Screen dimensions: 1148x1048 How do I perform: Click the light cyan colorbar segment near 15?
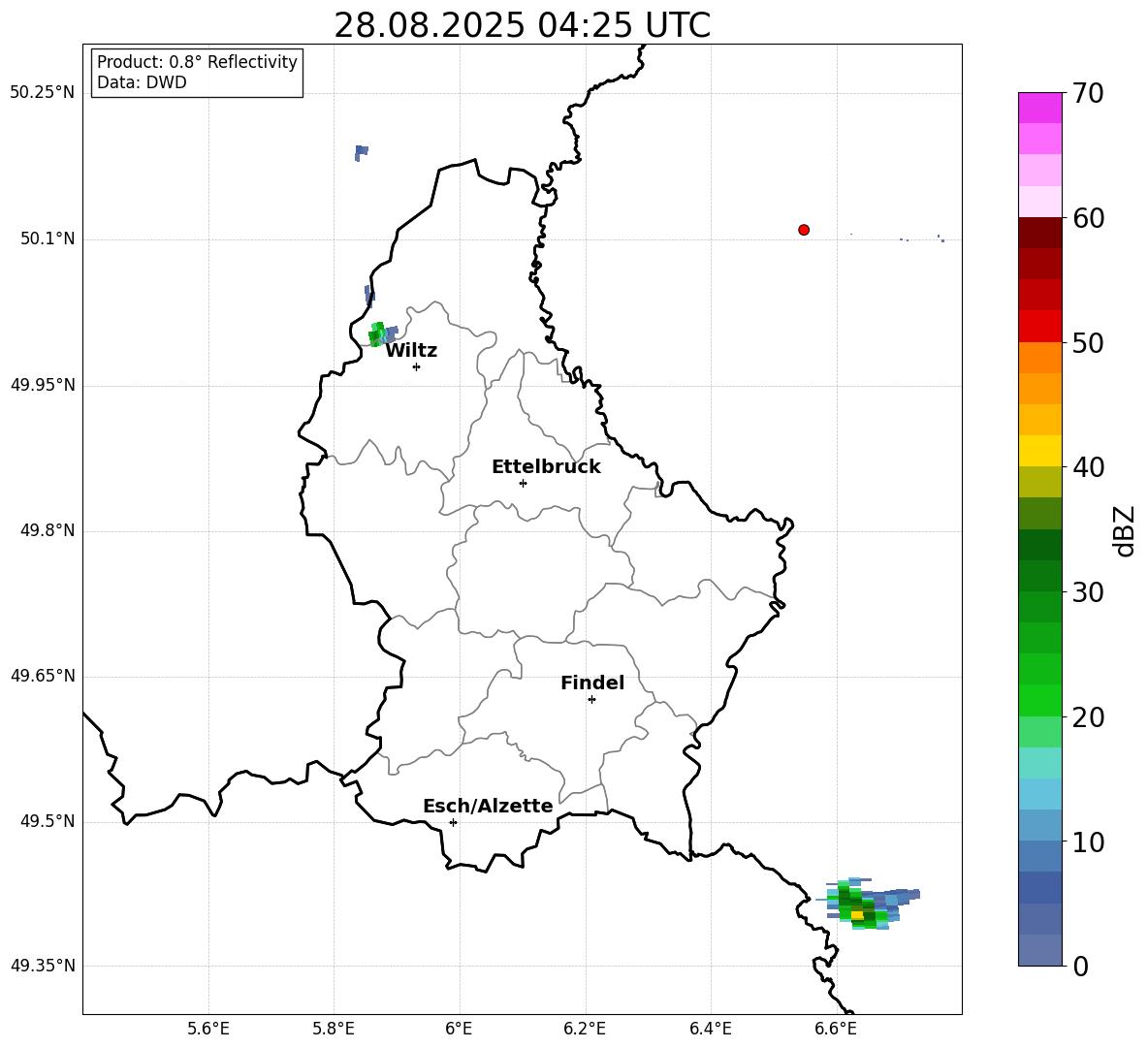pyautogui.click(x=1039, y=763)
